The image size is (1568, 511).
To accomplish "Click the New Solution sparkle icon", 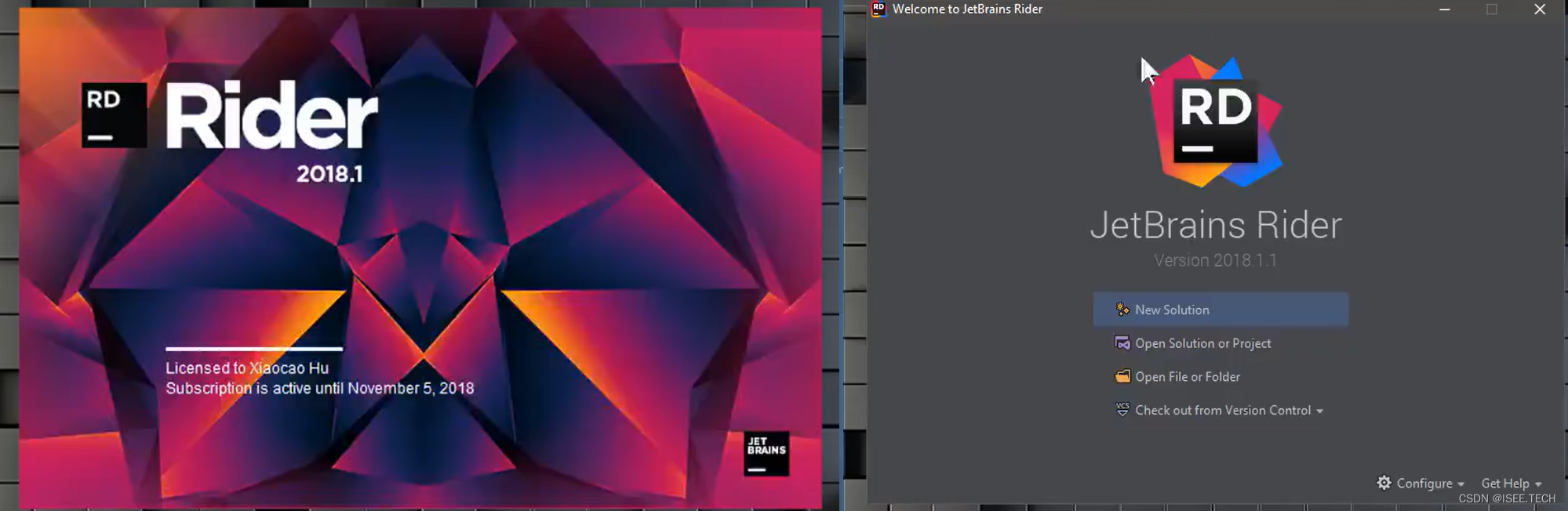I will 1122,310.
